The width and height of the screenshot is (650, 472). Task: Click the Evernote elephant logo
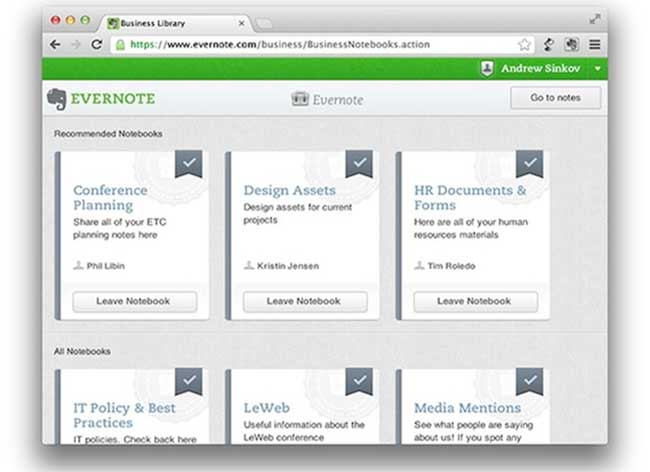[57, 99]
